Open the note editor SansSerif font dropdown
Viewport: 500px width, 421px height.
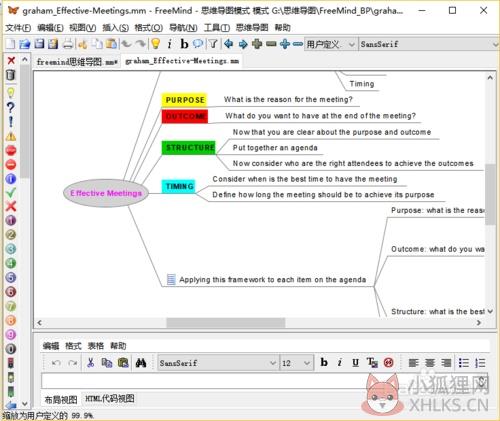(x=218, y=363)
